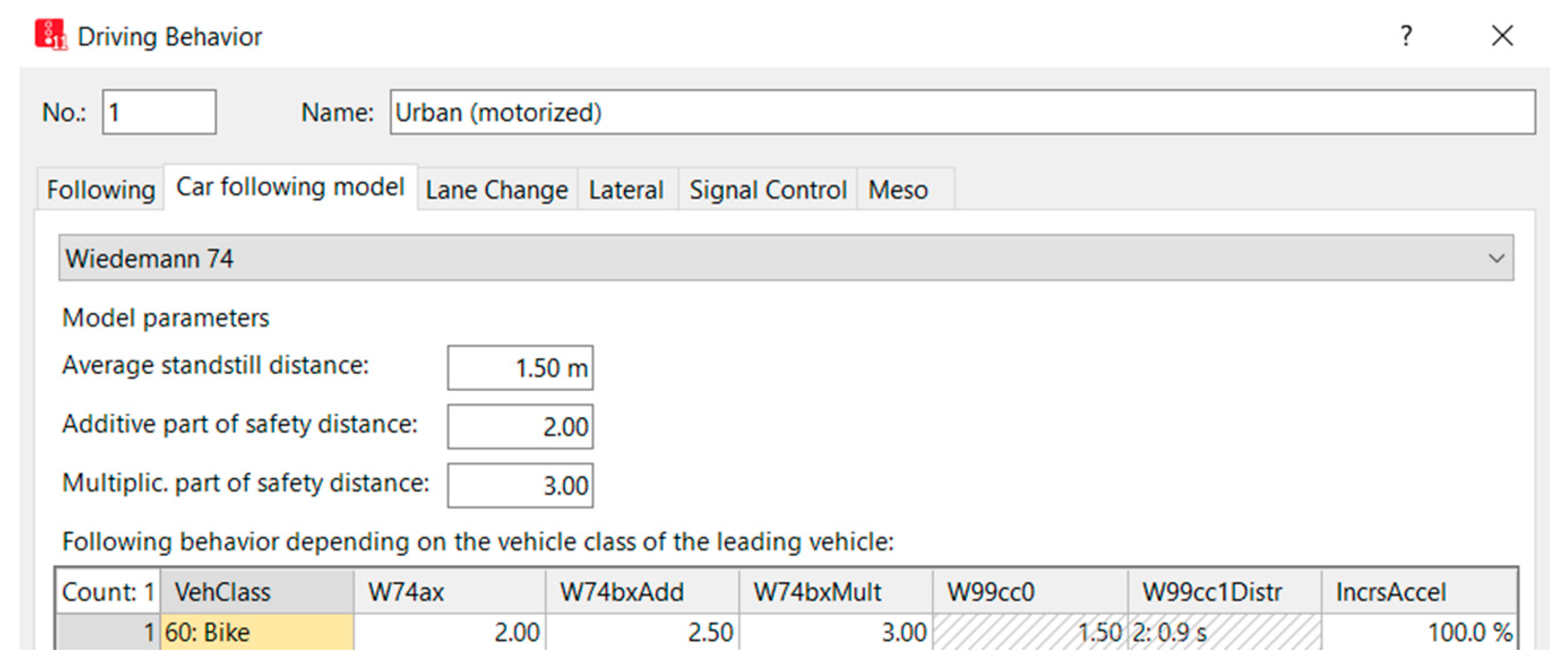Click the question mark help button
This screenshot has width=1568, height=669.
tap(1405, 36)
